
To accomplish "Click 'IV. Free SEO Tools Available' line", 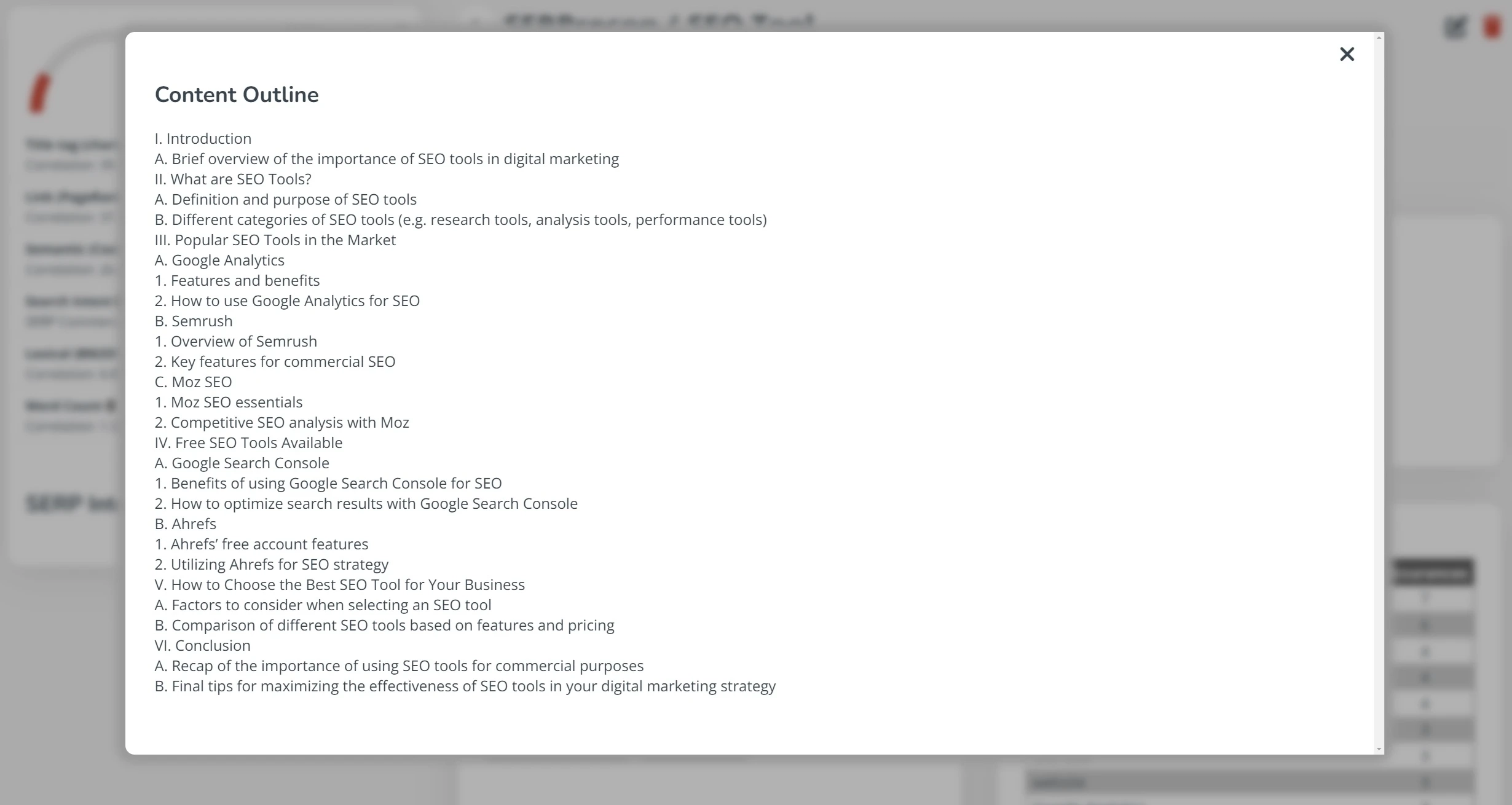I will (248, 443).
